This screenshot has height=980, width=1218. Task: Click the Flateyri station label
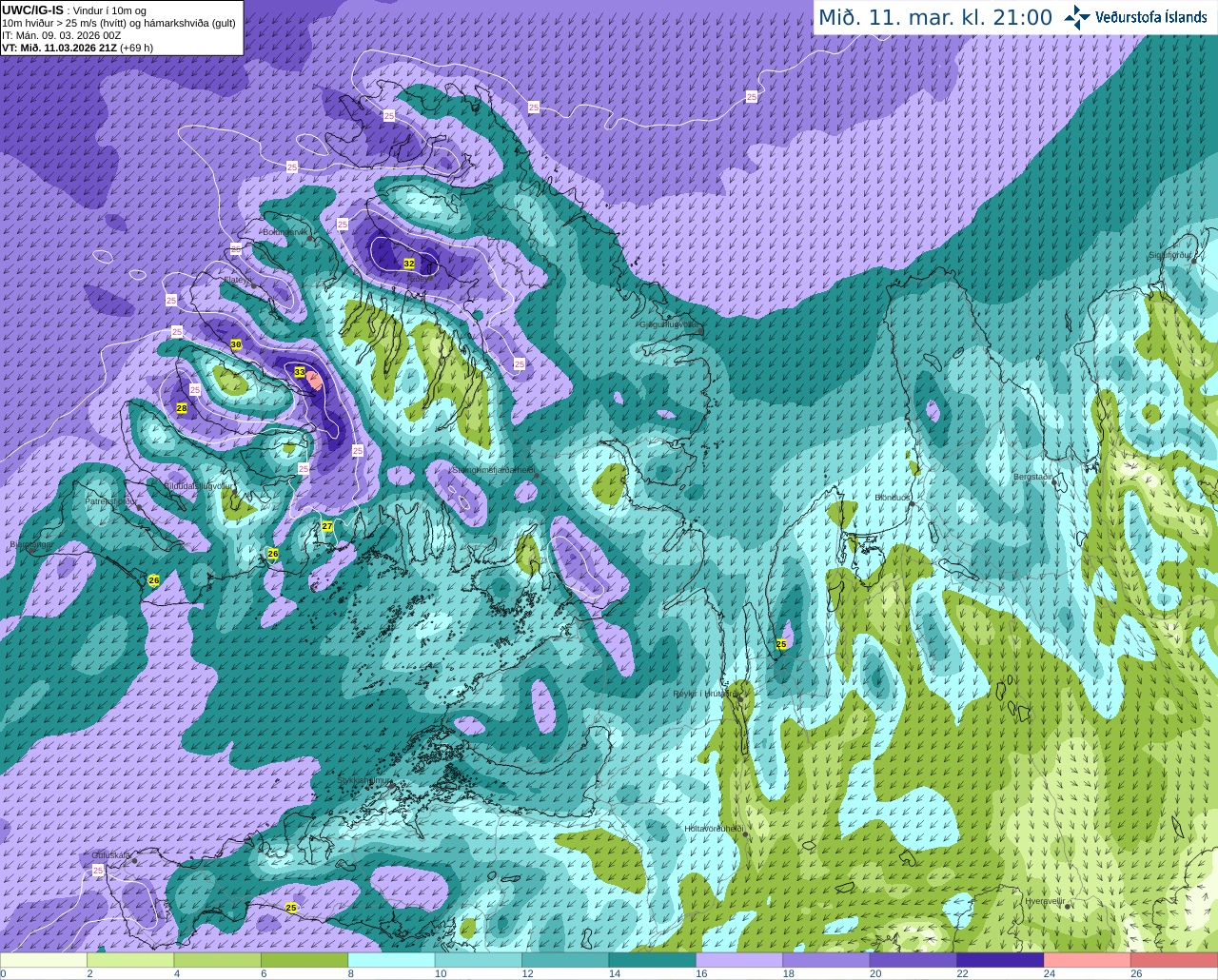coord(237,280)
